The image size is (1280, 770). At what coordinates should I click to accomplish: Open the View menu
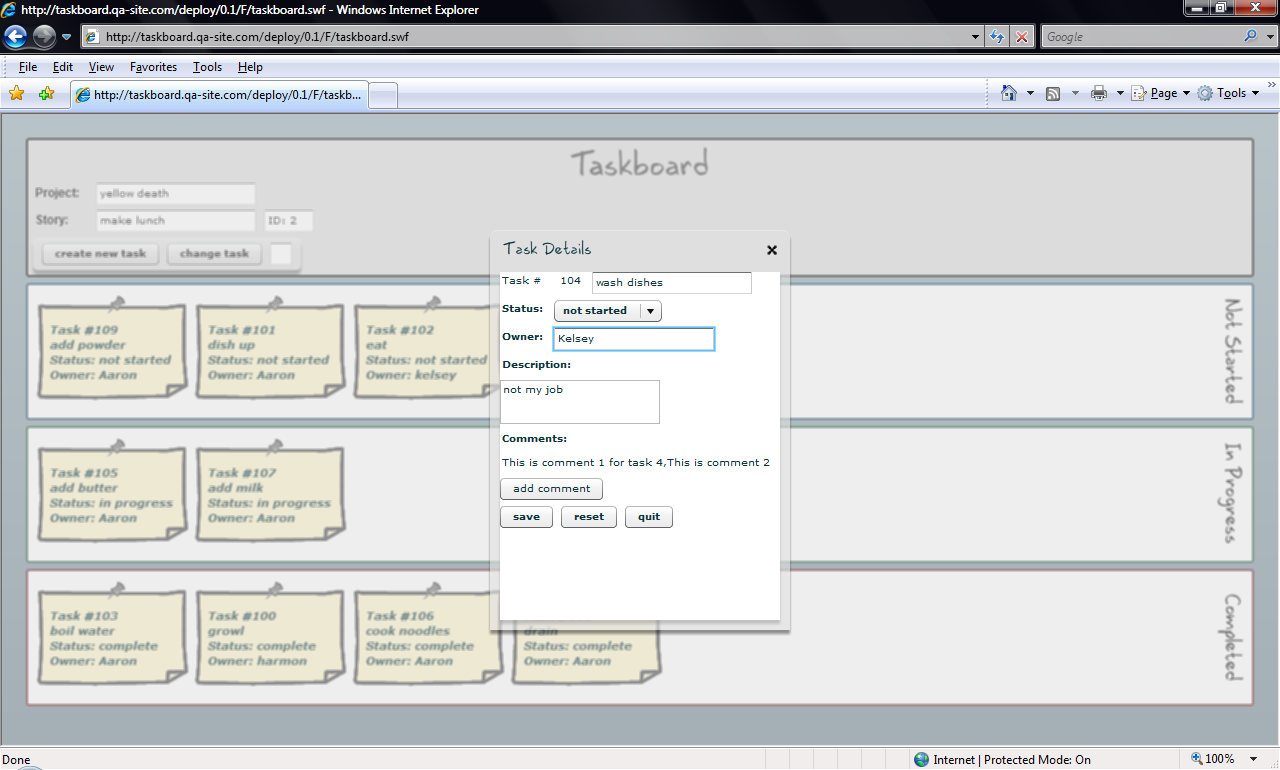point(101,67)
